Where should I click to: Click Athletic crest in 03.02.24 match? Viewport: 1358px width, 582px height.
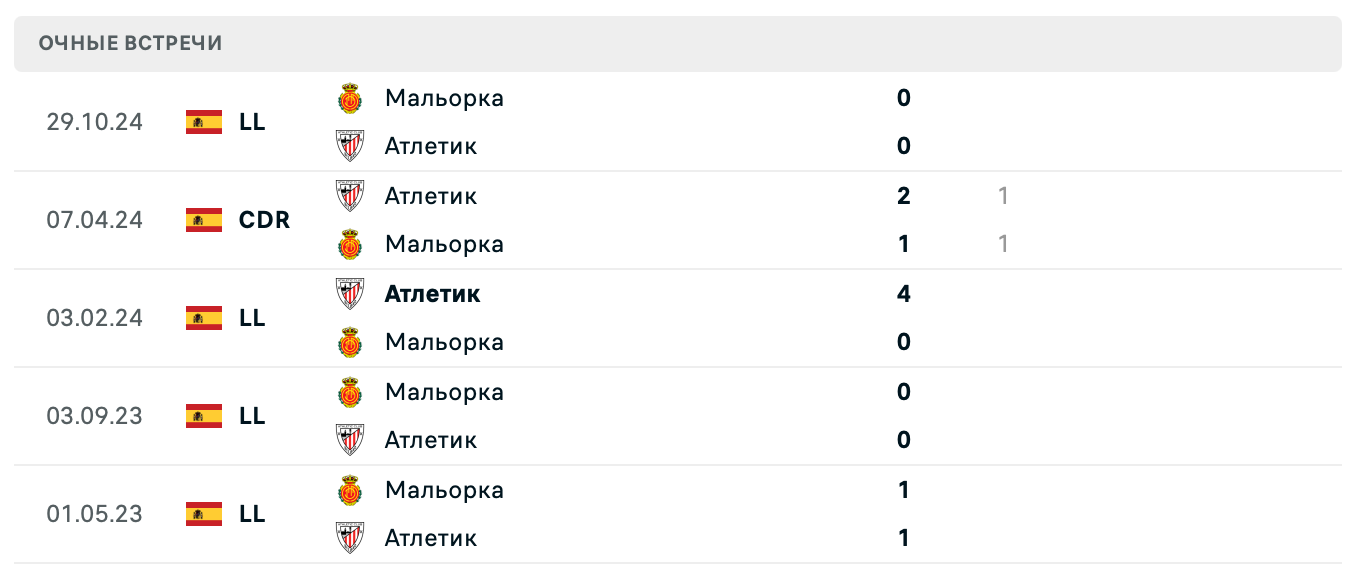coord(350,294)
